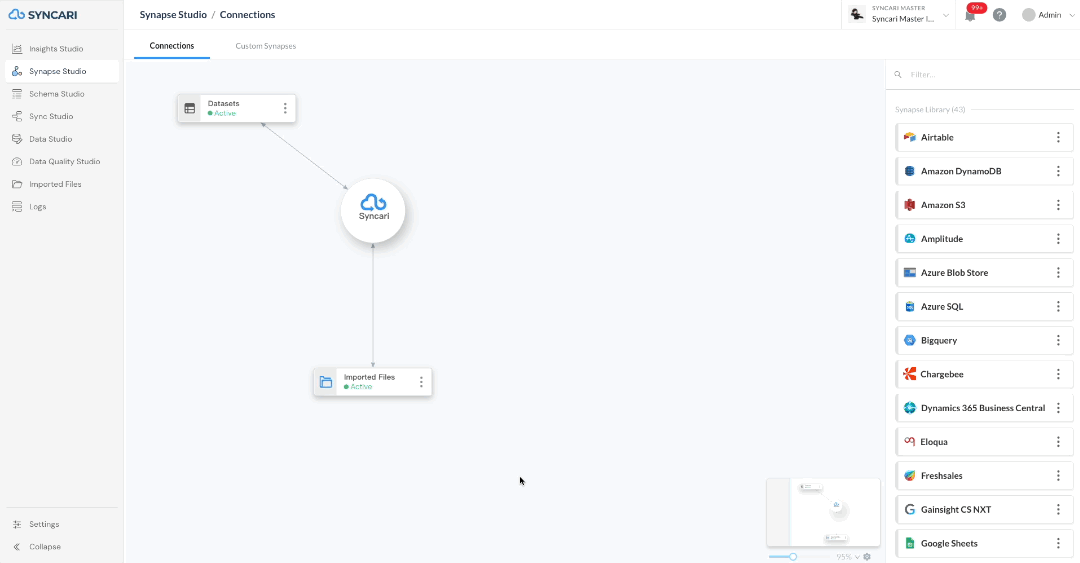Viewport: 1080px width, 563px height.
Task: Open the Datasets node options menu
Action: pos(285,108)
